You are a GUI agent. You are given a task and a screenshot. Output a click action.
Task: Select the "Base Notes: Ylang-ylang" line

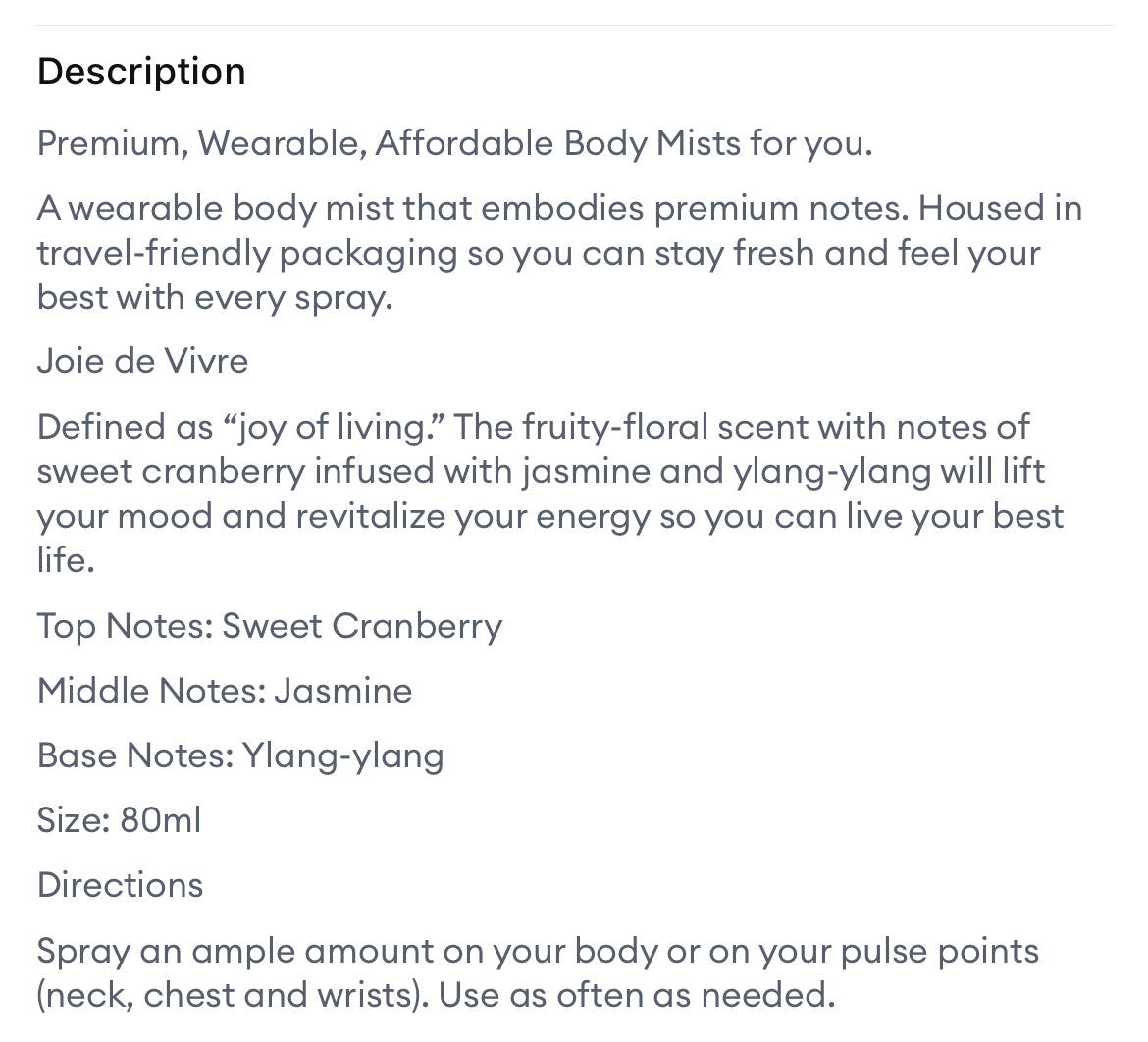click(240, 755)
